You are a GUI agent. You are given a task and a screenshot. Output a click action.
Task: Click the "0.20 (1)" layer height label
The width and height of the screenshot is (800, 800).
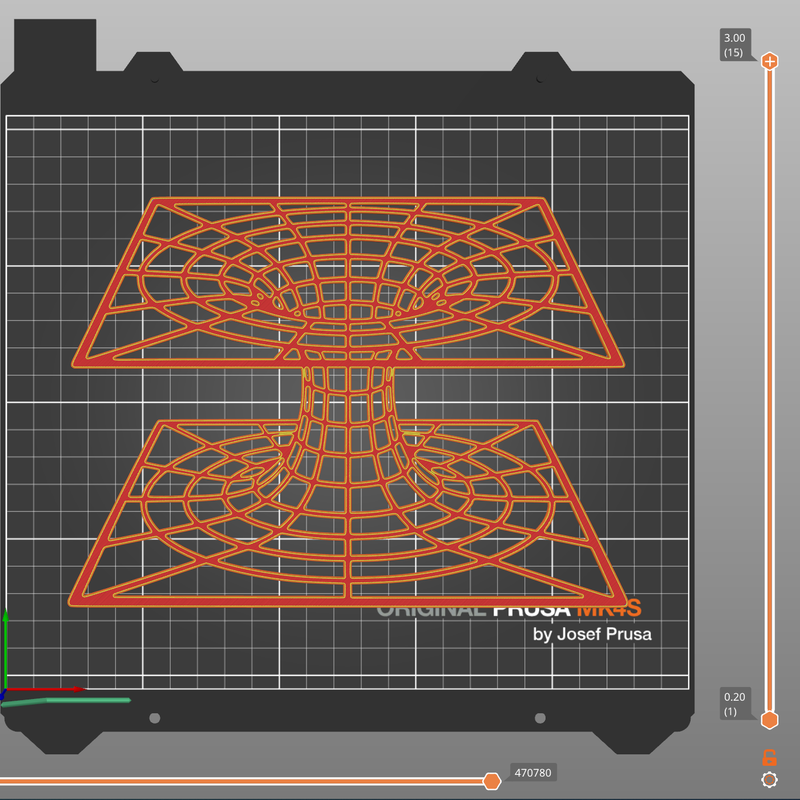(735, 704)
